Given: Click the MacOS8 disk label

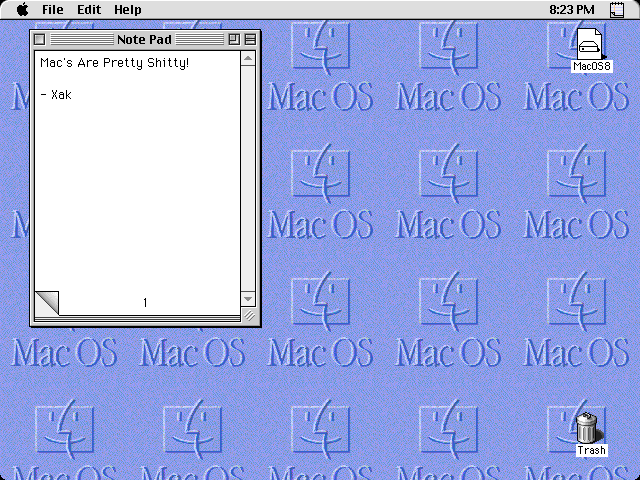Looking at the screenshot, I should tap(591, 66).
